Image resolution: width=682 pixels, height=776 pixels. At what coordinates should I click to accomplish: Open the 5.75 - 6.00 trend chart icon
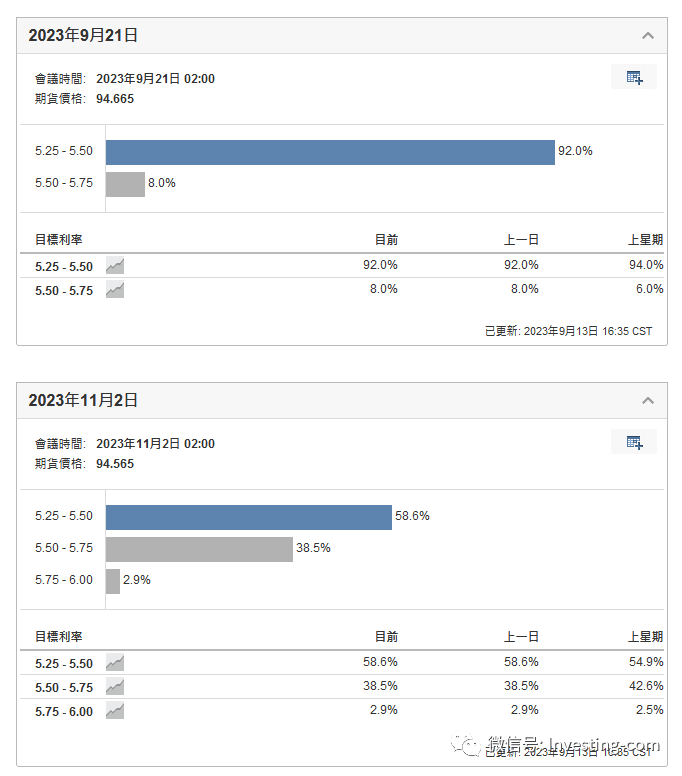click(115, 711)
